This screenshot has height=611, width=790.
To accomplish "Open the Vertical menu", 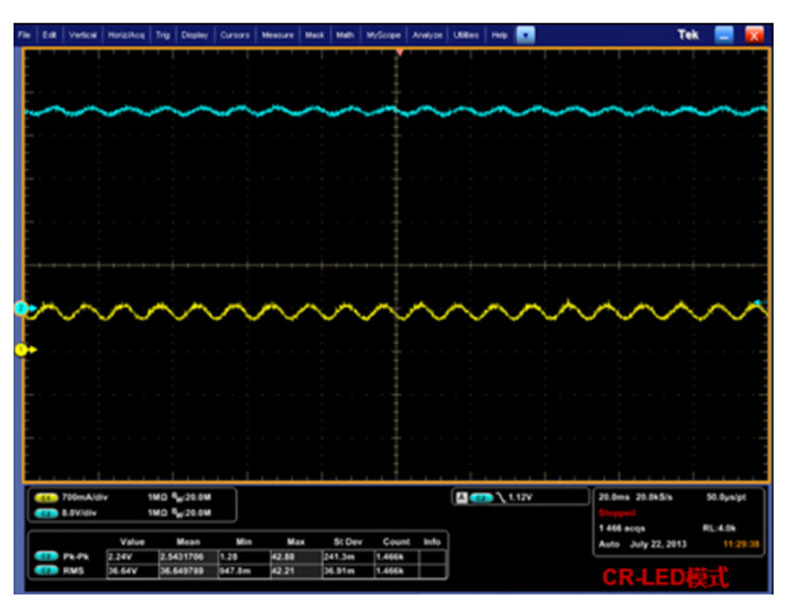I will coord(83,35).
